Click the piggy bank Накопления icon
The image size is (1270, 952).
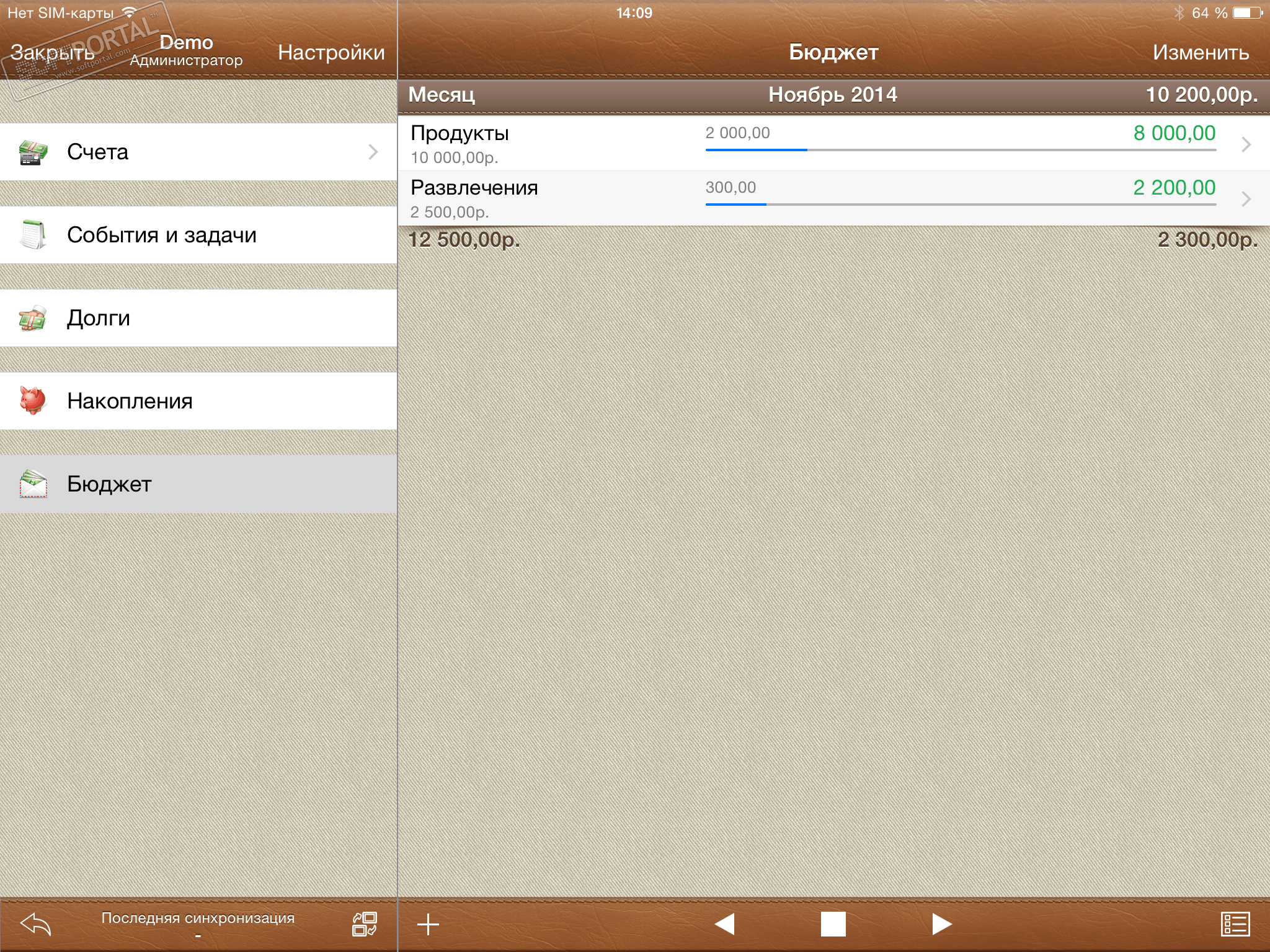click(33, 400)
